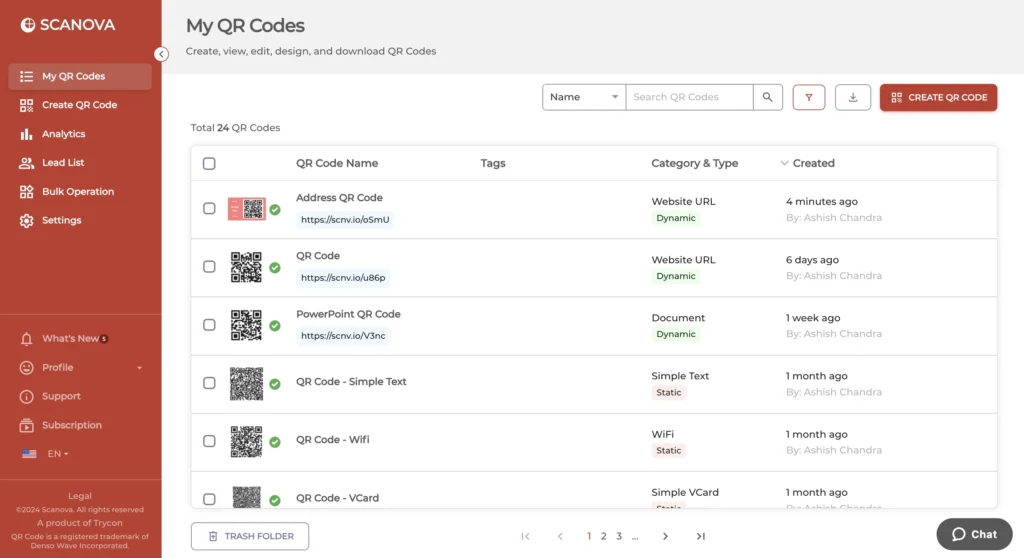Click the search magnifier icon
Viewport: 1024px width, 558px height.
pos(767,97)
